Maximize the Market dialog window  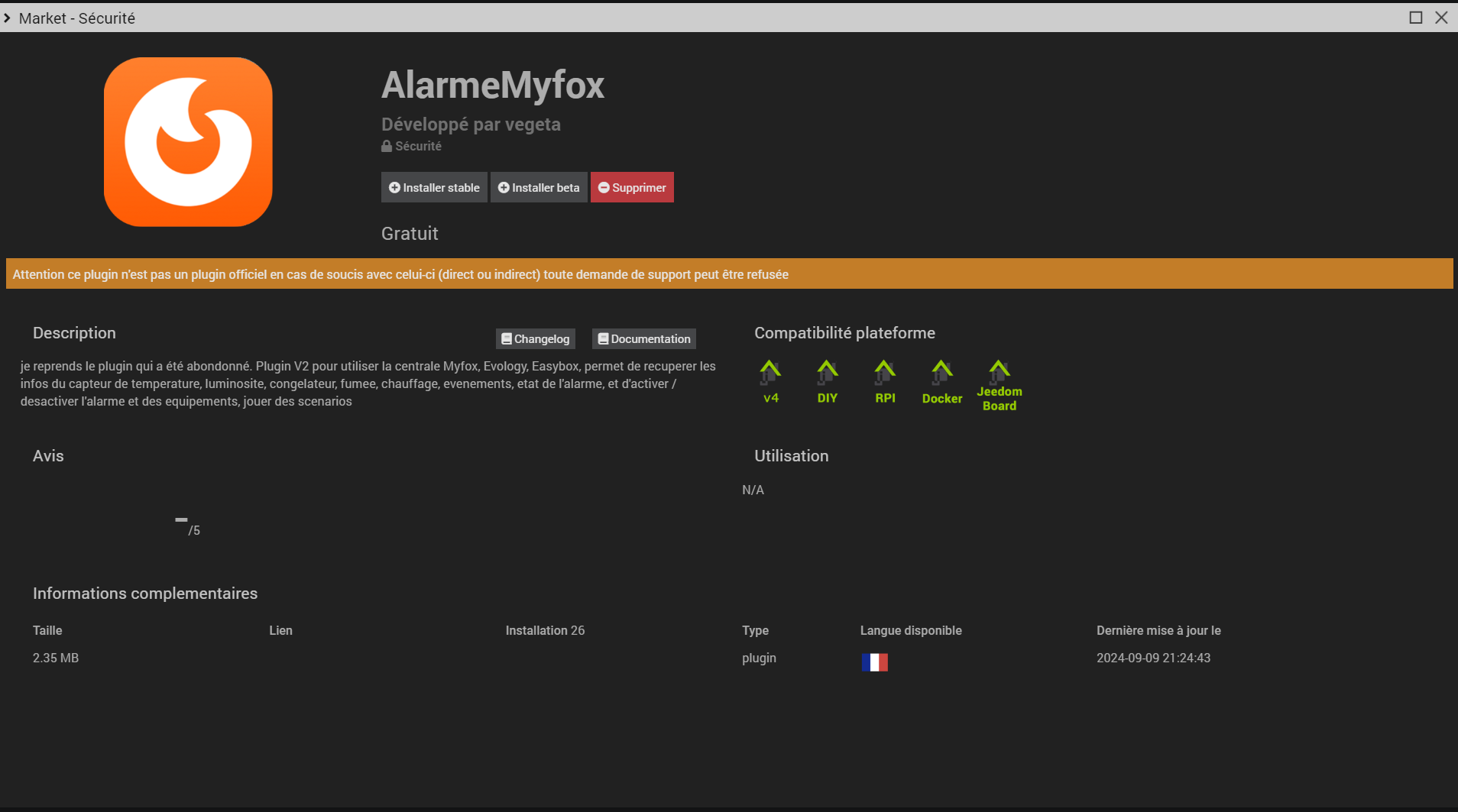tap(1415, 18)
